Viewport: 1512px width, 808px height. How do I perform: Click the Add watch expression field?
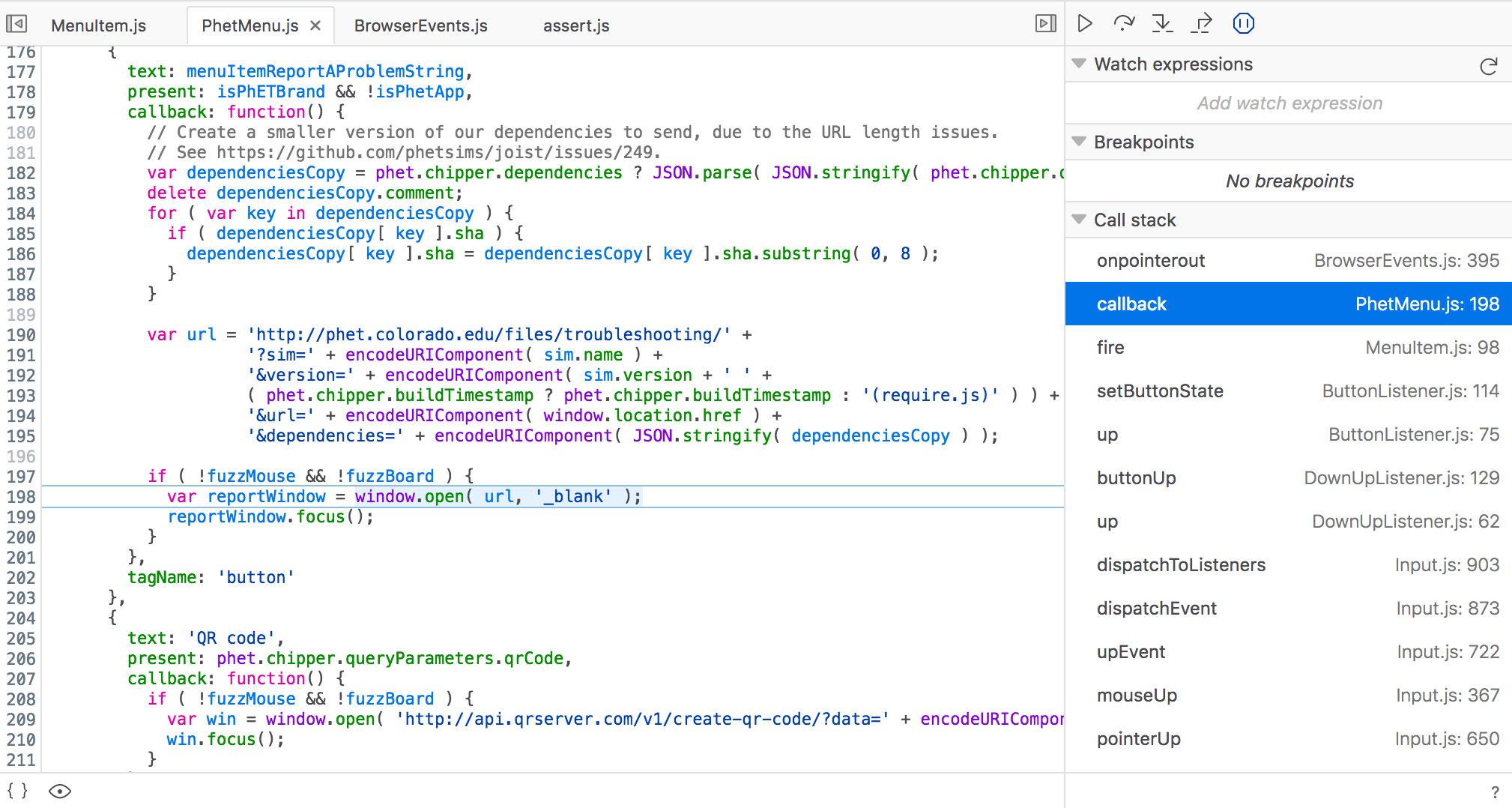tap(1289, 103)
